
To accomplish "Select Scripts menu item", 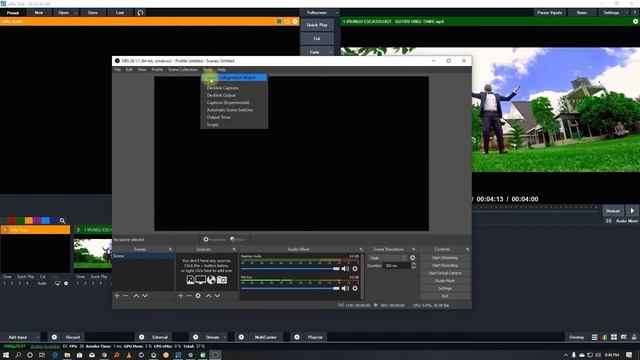I will coord(234,124).
